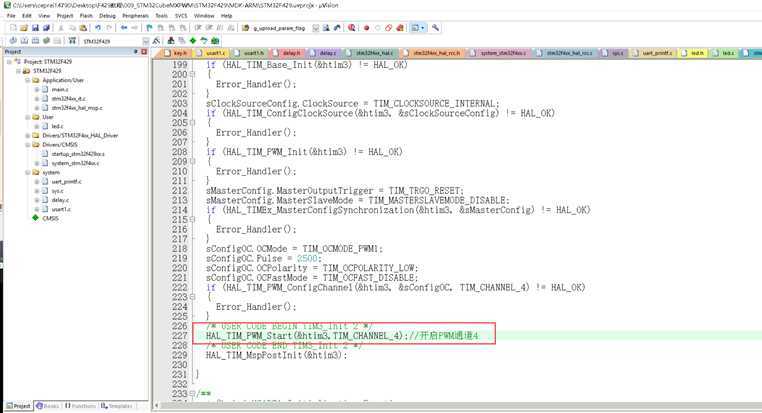Switch to the delay.h editor tab
The image size is (762, 413).
pos(287,53)
